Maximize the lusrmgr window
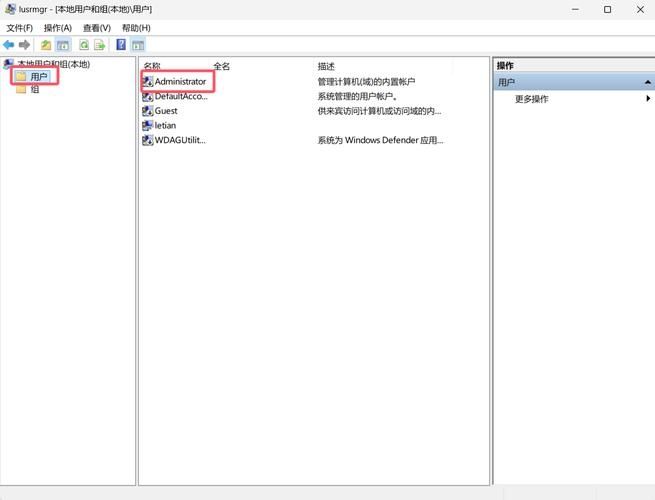This screenshot has height=500, width=655. click(x=607, y=9)
